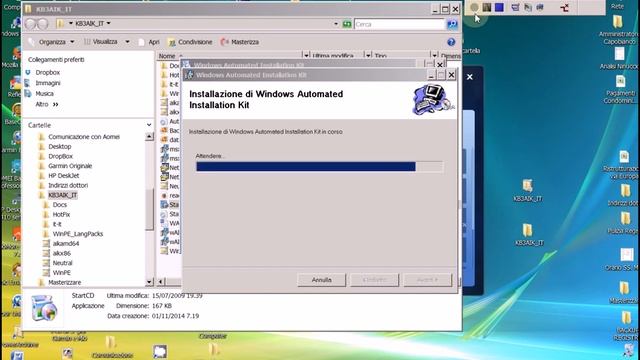Select WinPE item in tree
The height and width of the screenshot is (360, 640).
click(62, 273)
